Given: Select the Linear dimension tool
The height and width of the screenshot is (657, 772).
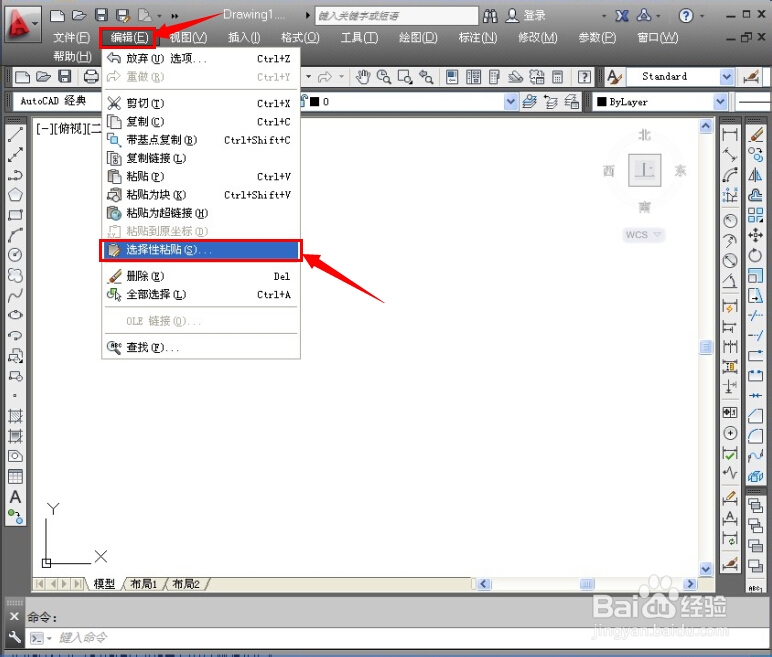Looking at the screenshot, I should [730, 134].
